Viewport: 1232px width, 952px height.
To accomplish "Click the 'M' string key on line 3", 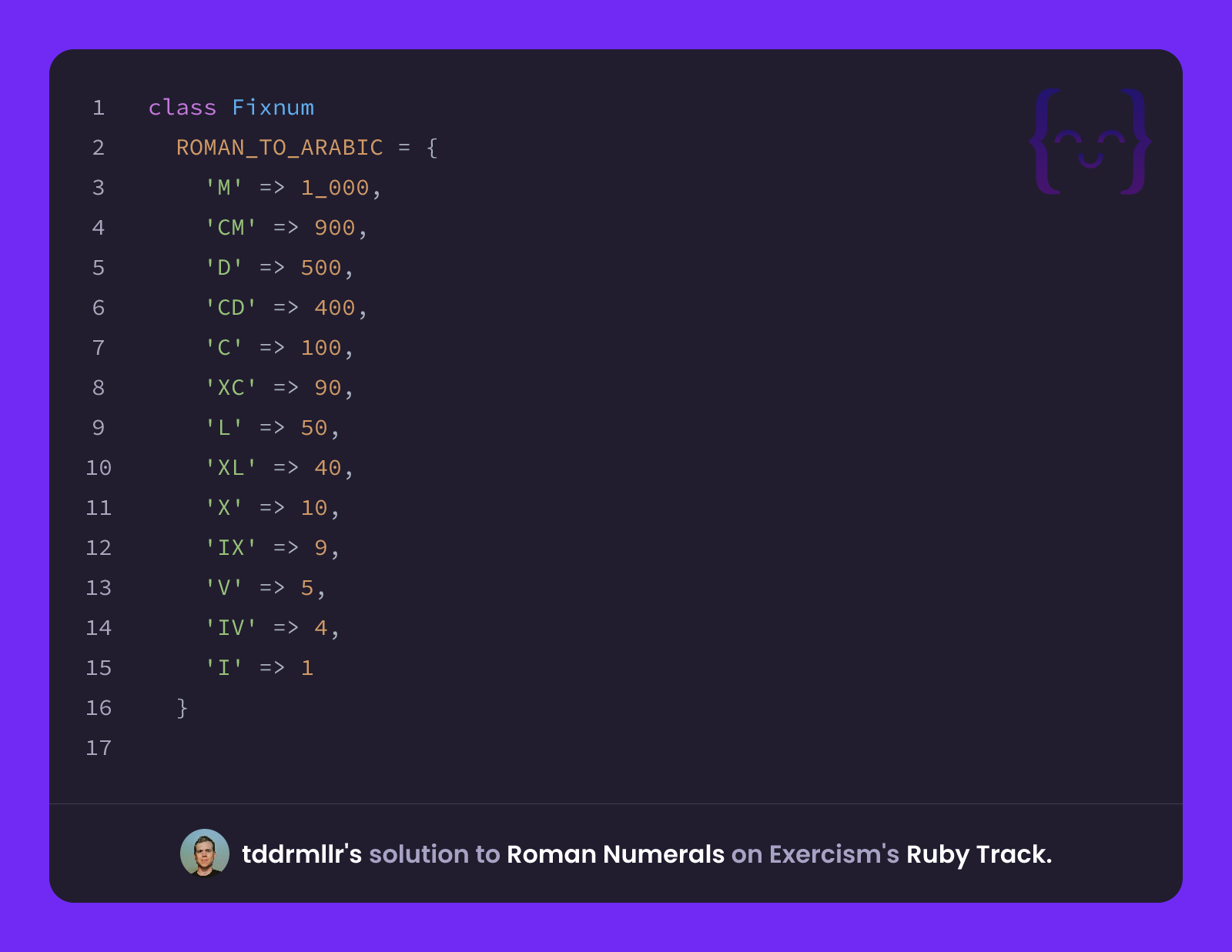I will (x=224, y=188).
